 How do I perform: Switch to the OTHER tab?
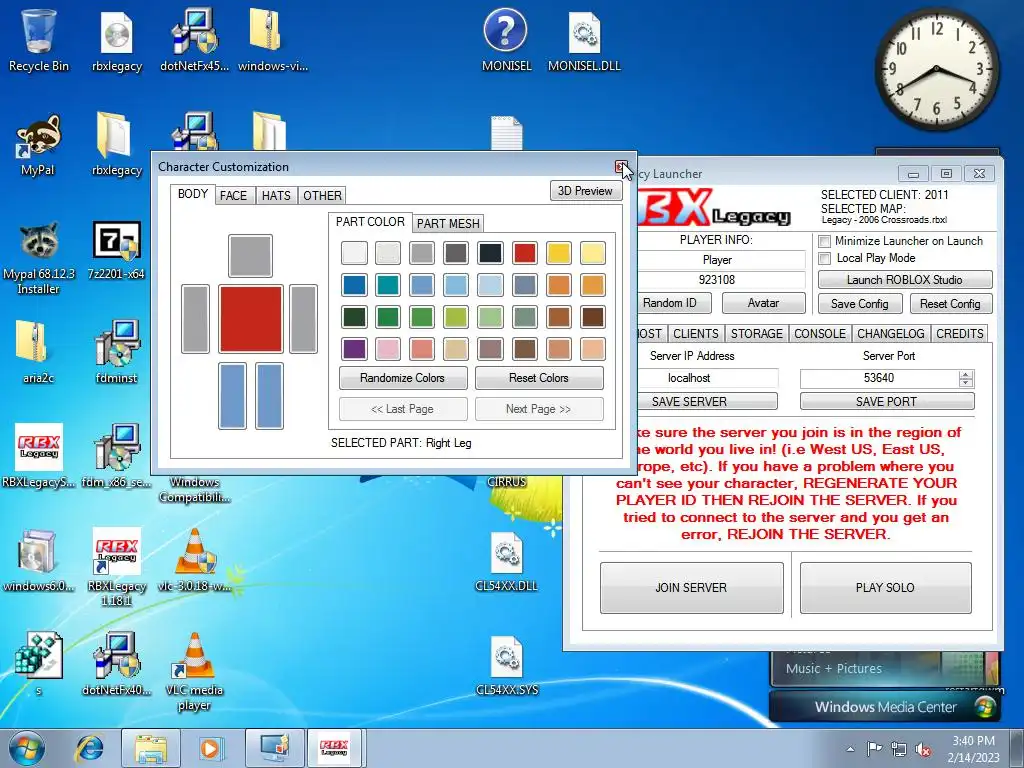[322, 195]
